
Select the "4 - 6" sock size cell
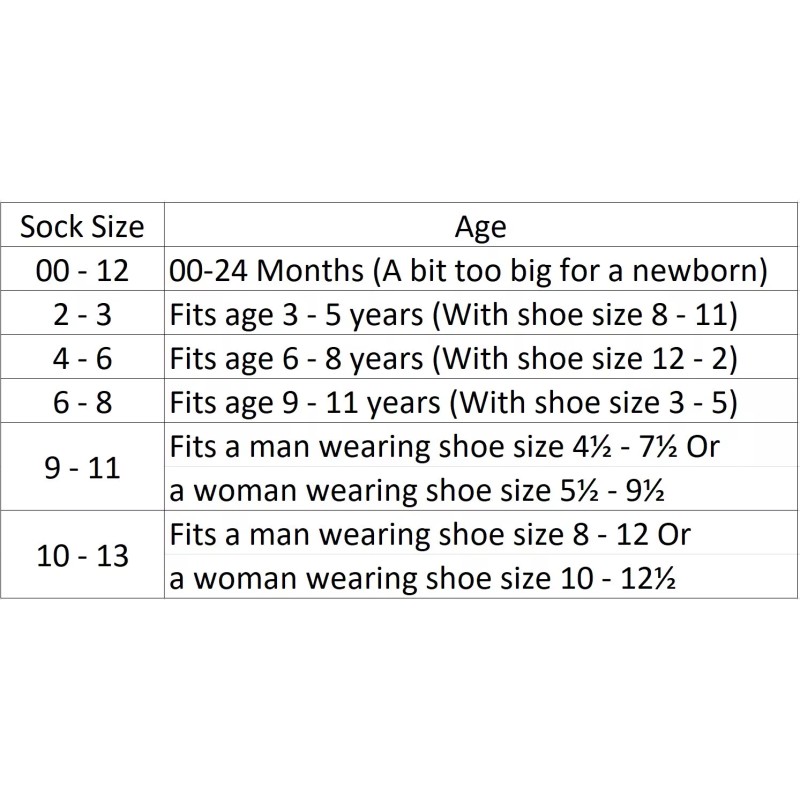pos(82,358)
